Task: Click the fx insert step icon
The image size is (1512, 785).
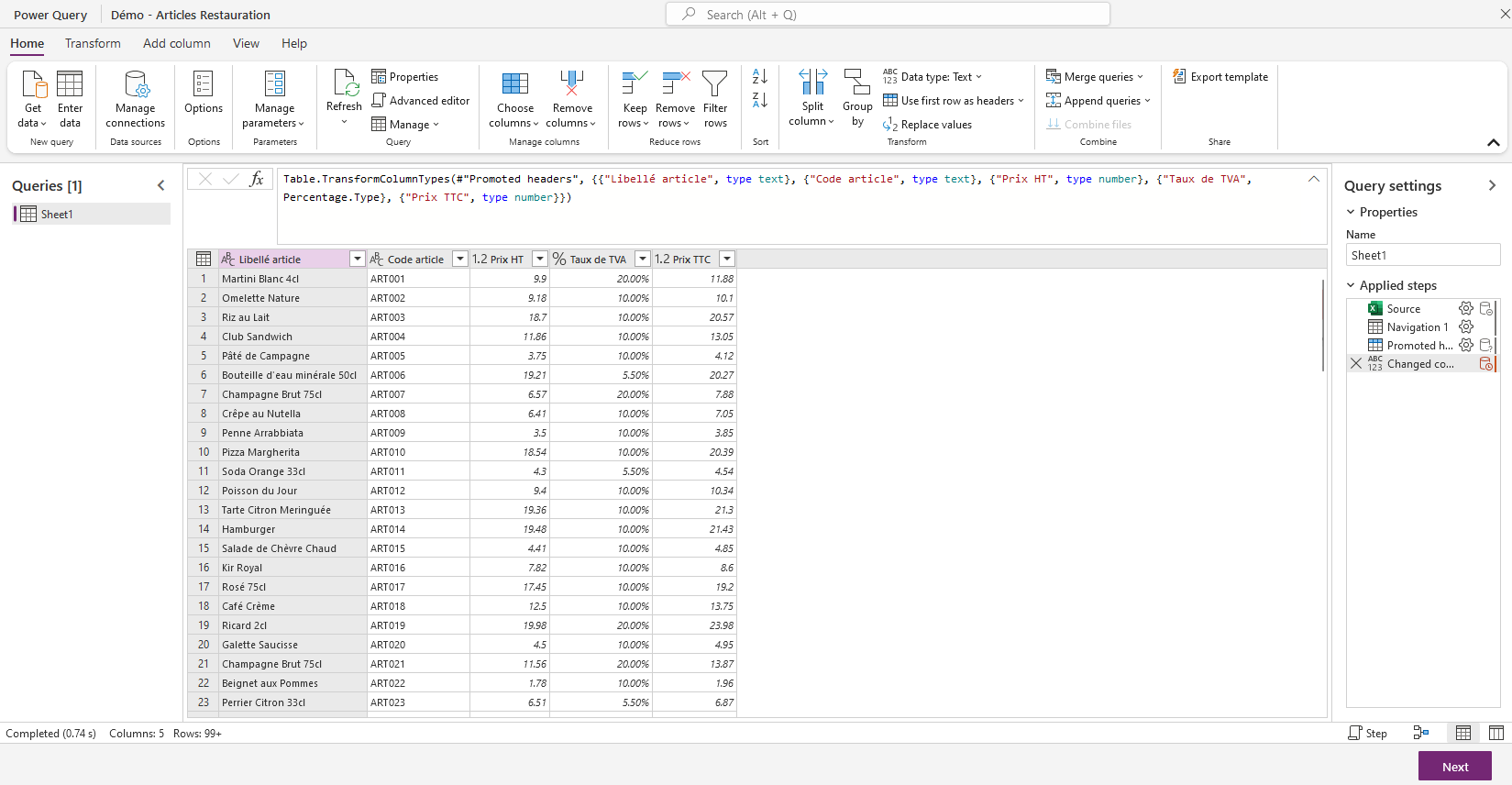Action: (x=257, y=179)
